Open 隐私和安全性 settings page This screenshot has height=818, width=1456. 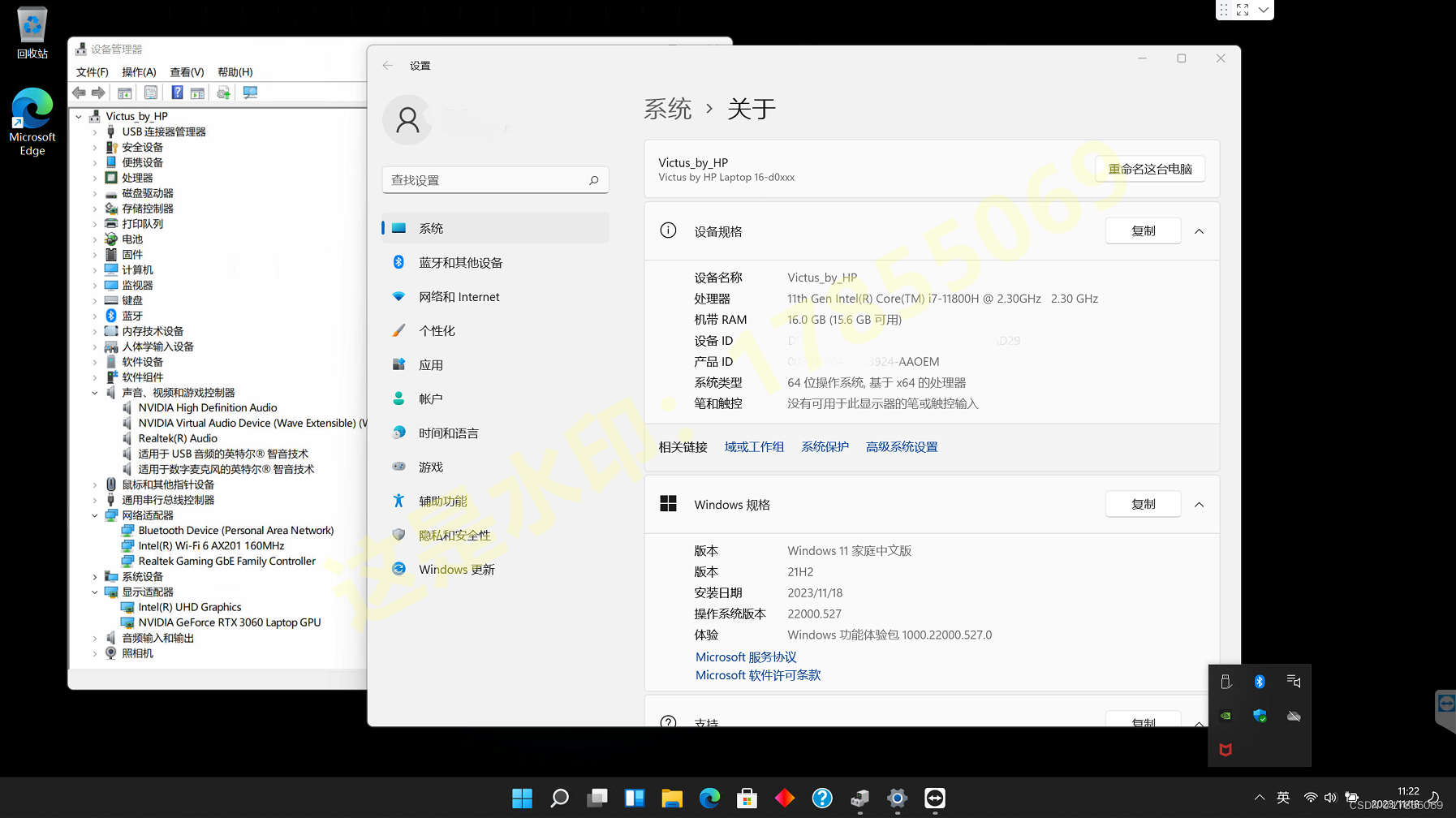(x=495, y=535)
